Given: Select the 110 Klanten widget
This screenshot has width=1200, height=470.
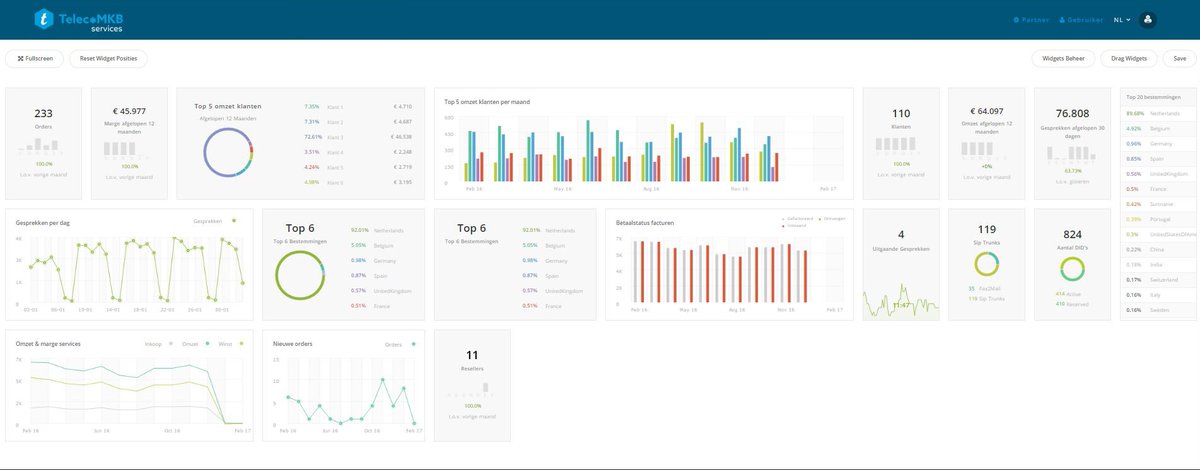Looking at the screenshot, I should [901, 143].
